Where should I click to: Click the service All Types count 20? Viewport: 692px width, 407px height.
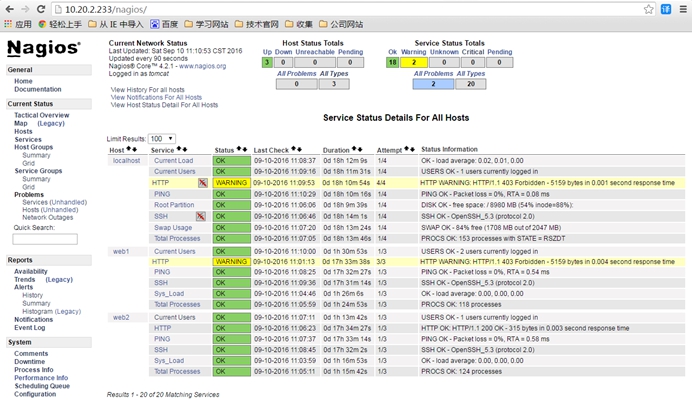[471, 84]
